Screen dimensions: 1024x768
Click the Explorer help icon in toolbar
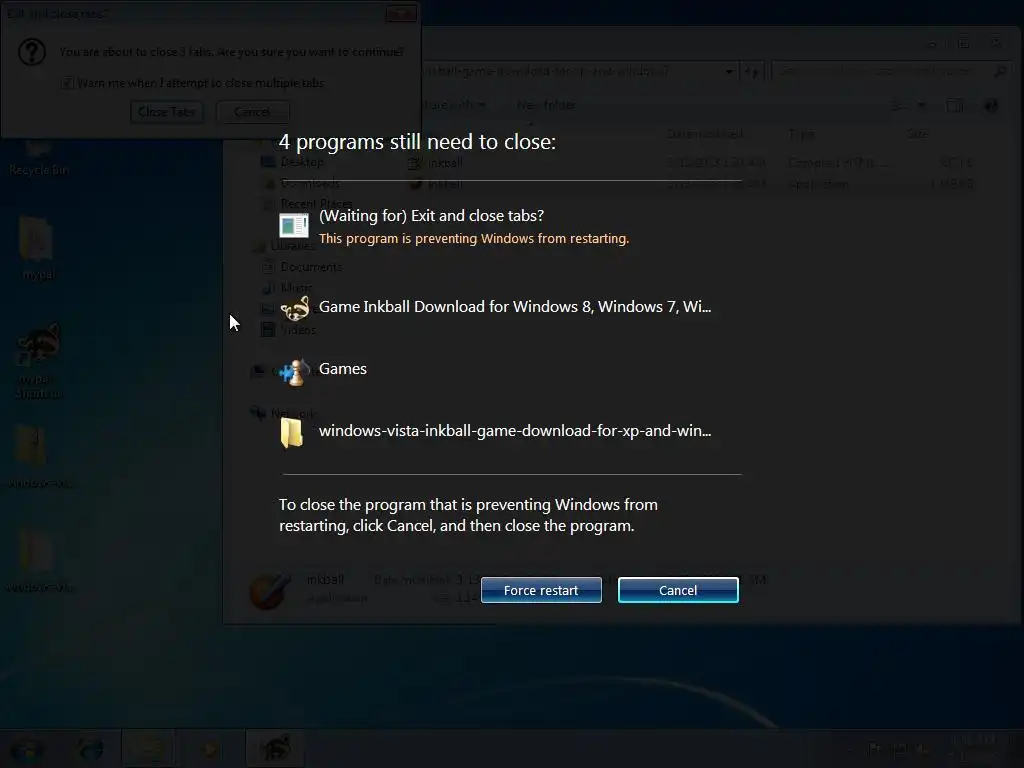[x=990, y=106]
